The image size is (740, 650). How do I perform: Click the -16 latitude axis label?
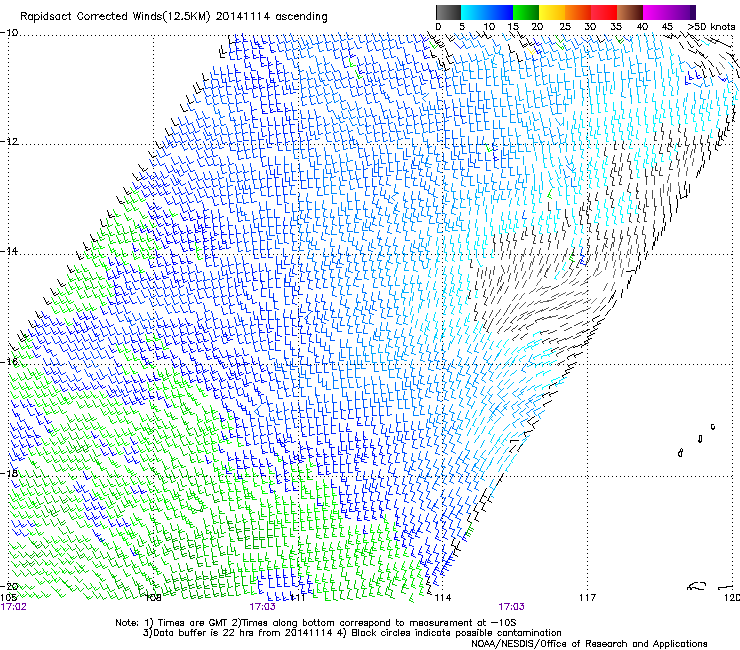tap(9, 362)
